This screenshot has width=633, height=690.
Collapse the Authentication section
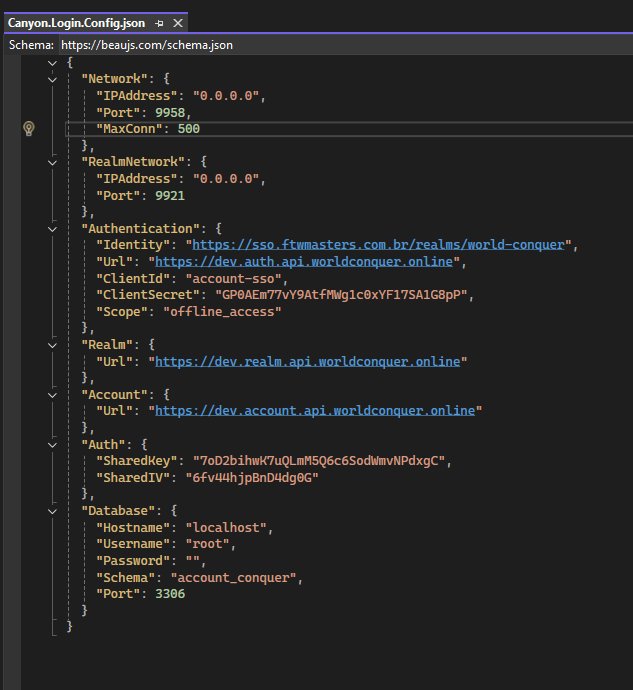pos(52,228)
